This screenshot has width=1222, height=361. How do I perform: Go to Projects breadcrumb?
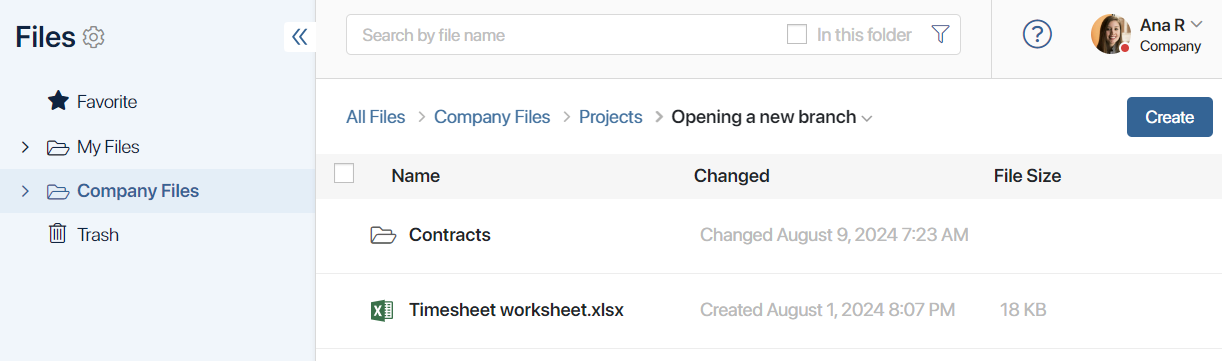610,117
